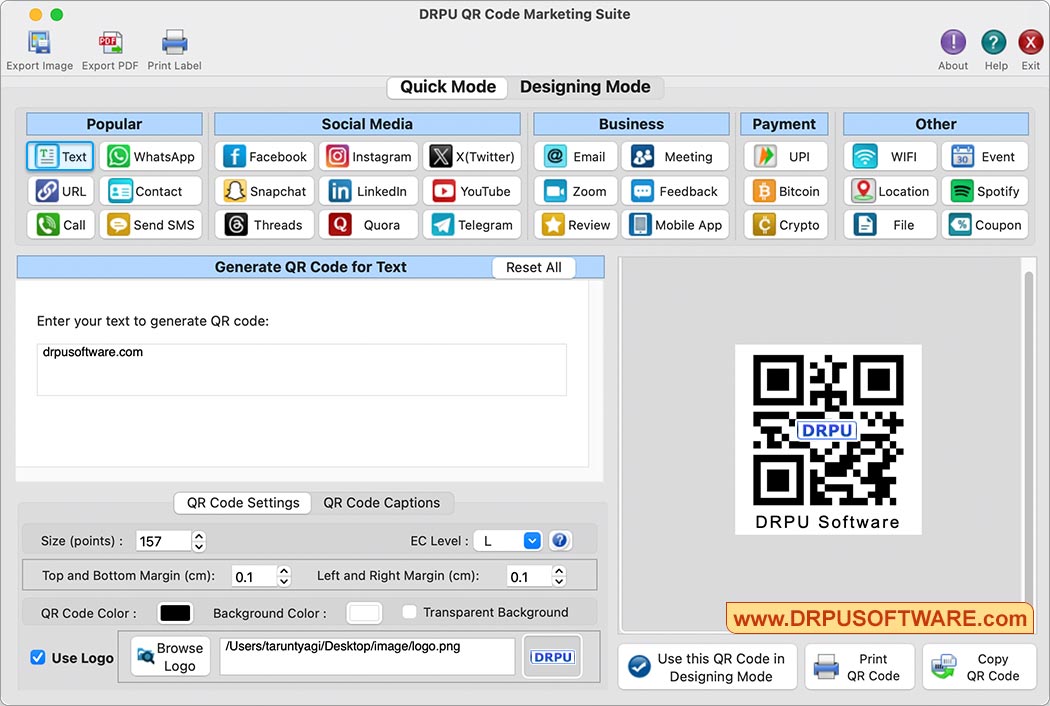
Task: Select the WIFI QR code type
Action: 889,156
